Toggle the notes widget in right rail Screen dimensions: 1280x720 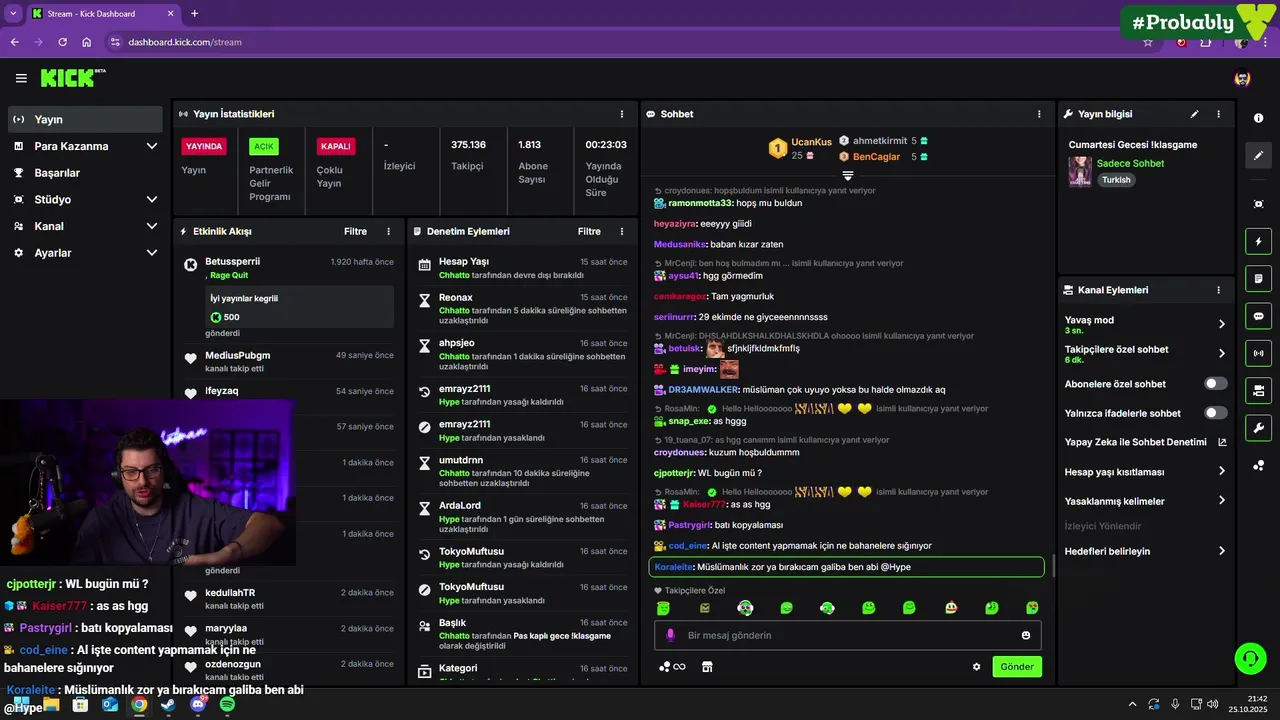[1258, 278]
